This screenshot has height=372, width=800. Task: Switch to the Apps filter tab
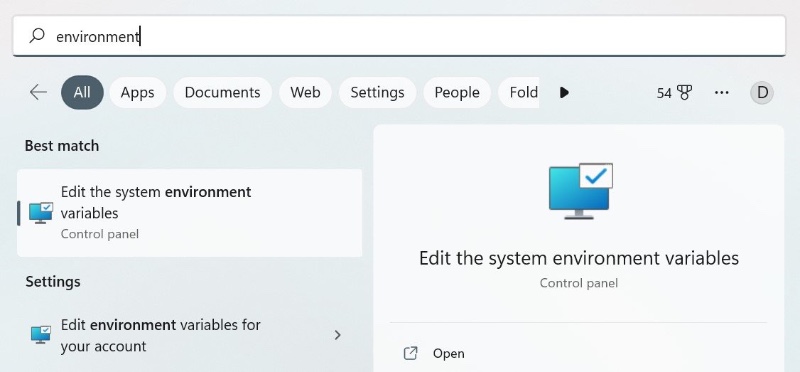point(138,92)
